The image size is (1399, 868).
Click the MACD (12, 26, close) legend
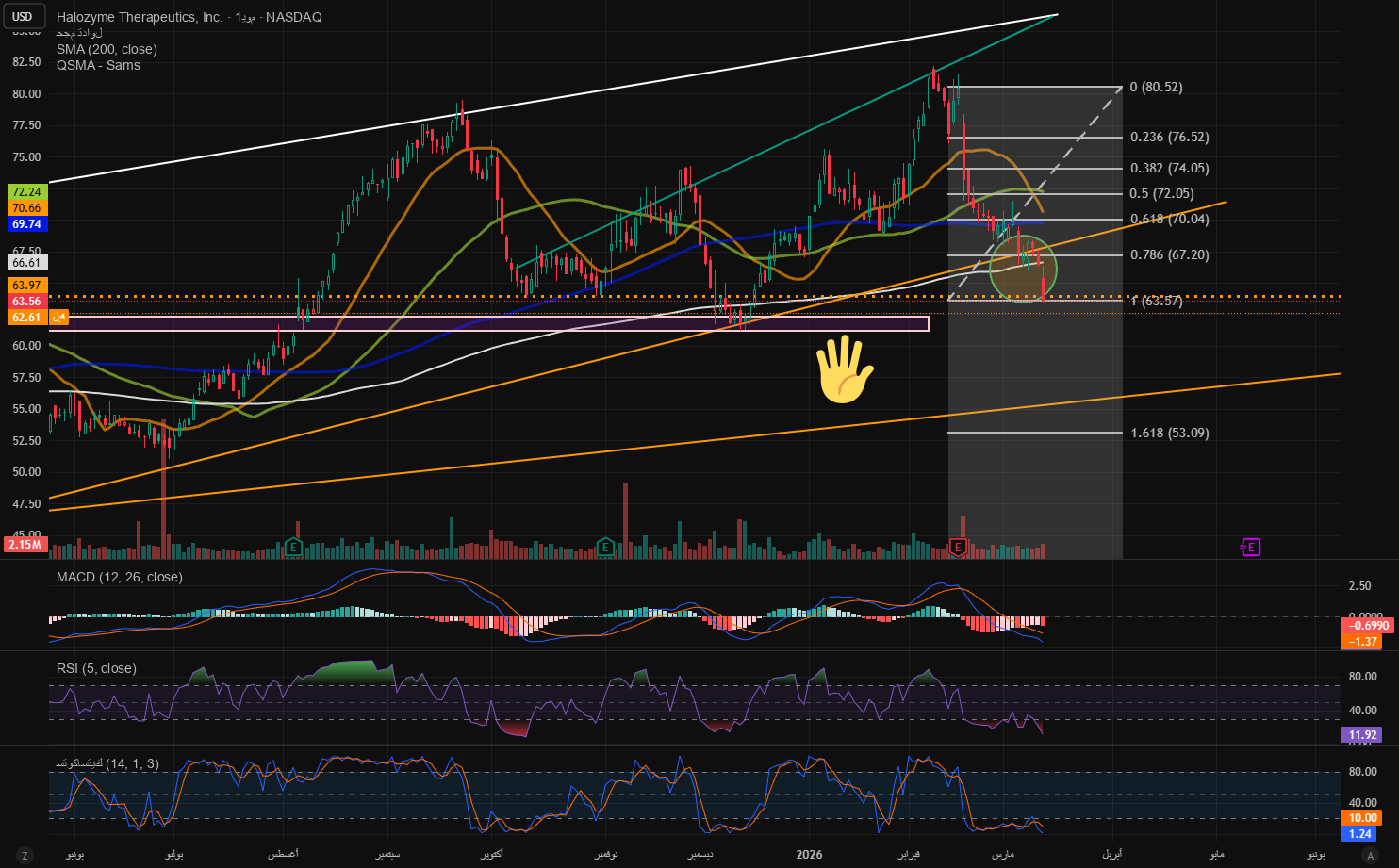(x=119, y=577)
